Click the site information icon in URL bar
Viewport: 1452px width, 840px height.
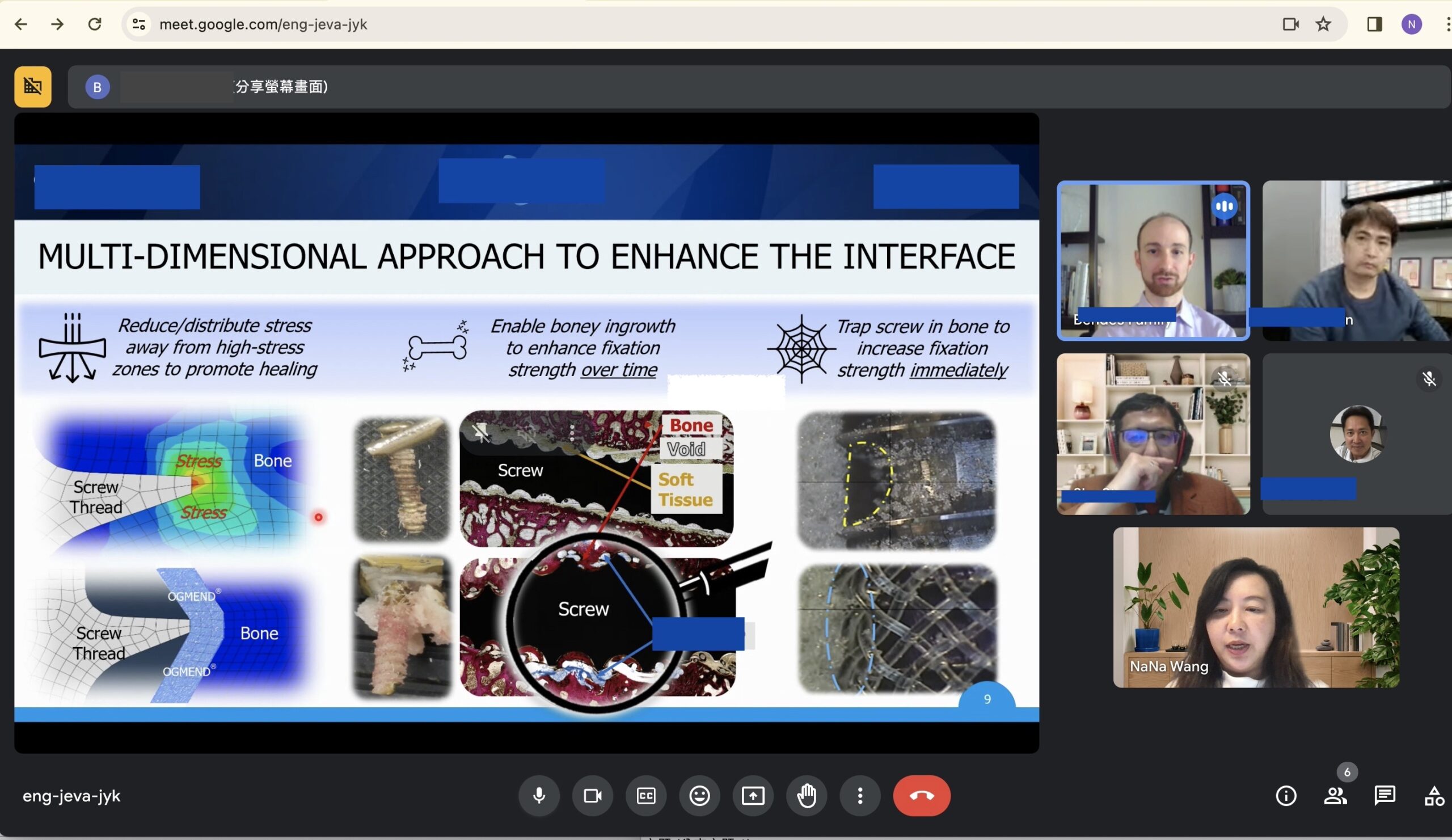tap(139, 24)
